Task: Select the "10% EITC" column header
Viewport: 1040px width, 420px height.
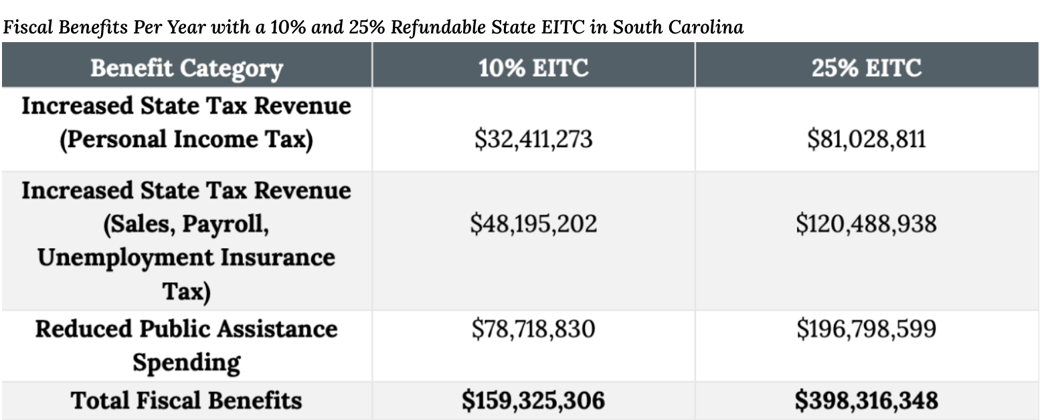Action: click(533, 68)
